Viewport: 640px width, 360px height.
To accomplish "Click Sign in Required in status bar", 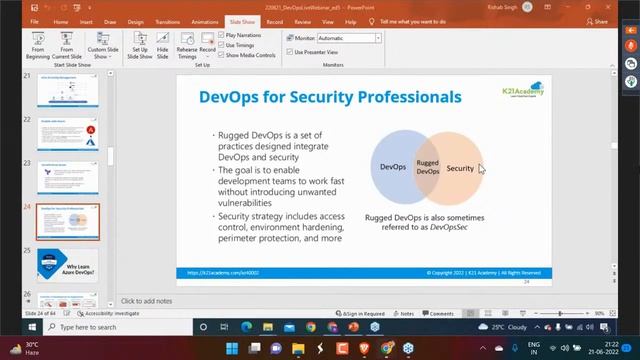I will coord(360,313).
